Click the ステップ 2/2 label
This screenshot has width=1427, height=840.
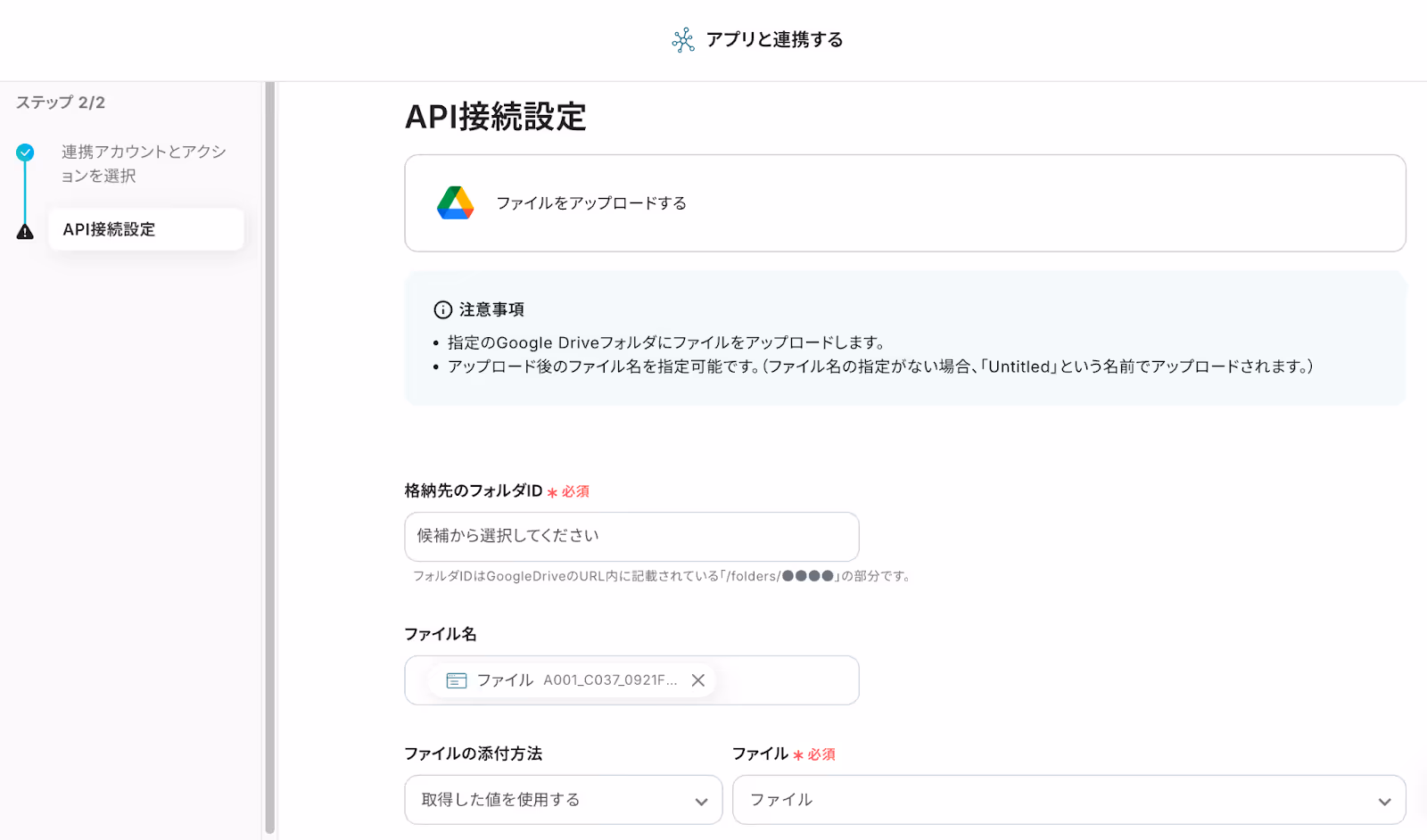click(x=61, y=103)
